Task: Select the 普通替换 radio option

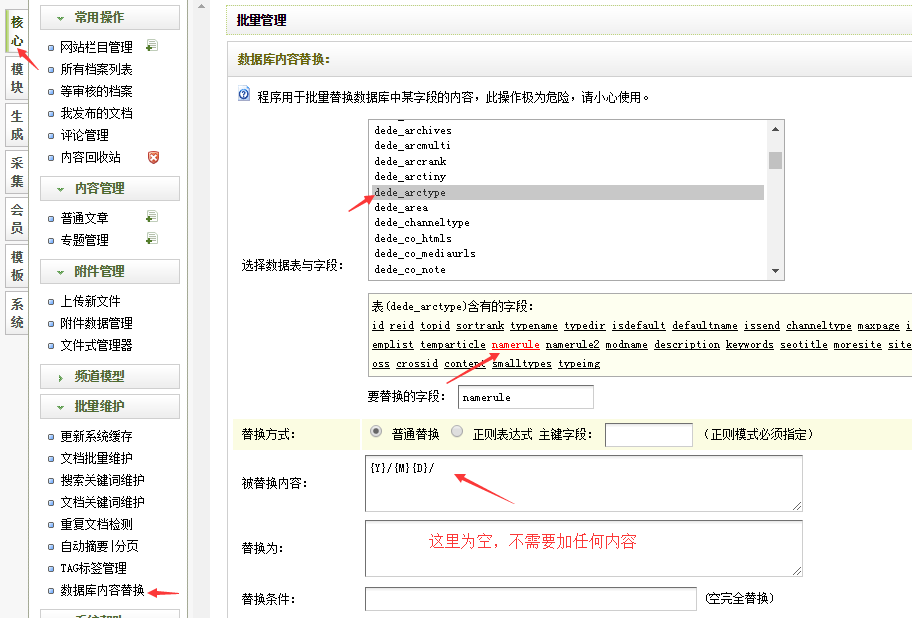Action: 376,432
